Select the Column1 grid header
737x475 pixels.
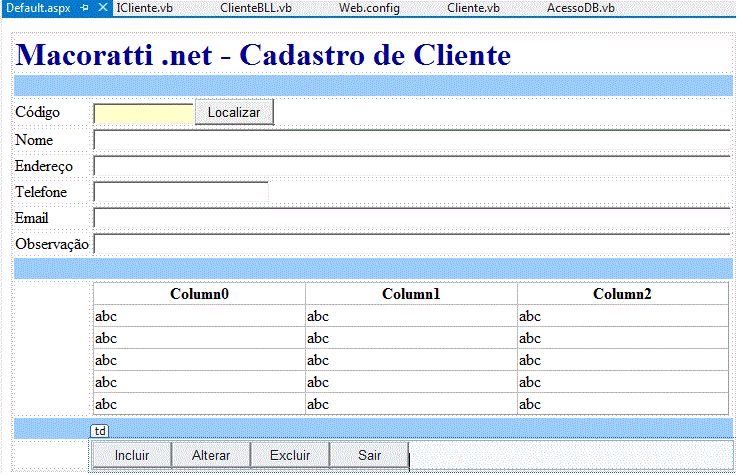pyautogui.click(x=411, y=294)
